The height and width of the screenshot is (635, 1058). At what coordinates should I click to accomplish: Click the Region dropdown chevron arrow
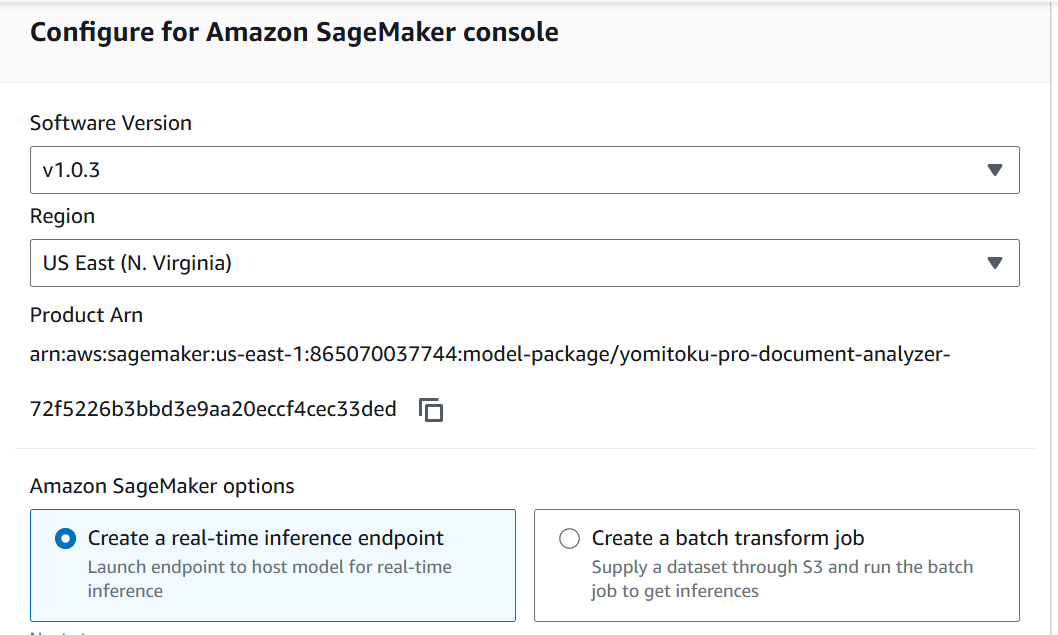pos(994,263)
